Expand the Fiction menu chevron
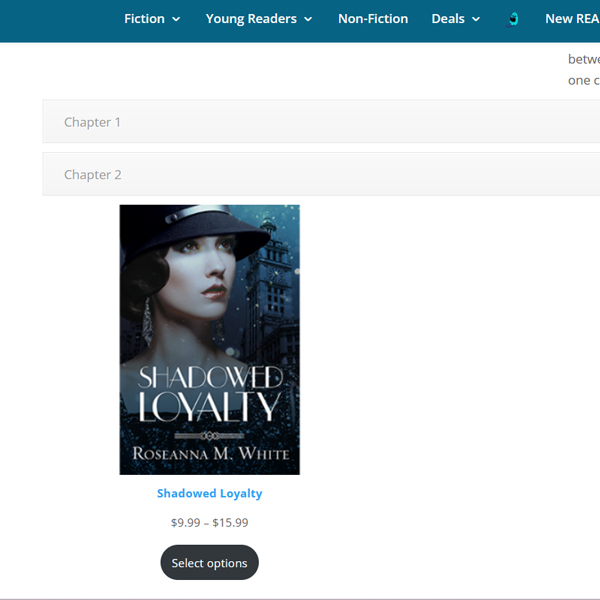 pyautogui.click(x=177, y=19)
